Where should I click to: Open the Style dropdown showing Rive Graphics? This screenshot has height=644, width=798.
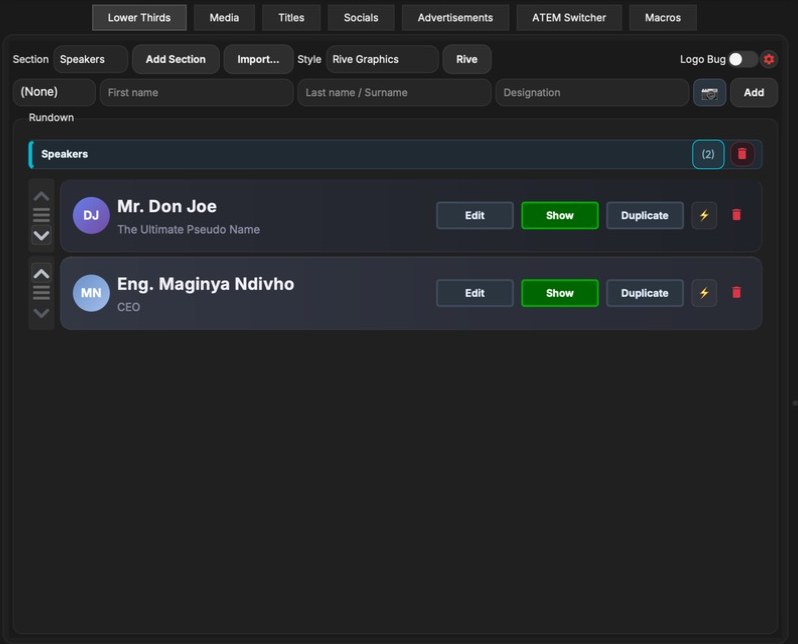(x=382, y=60)
